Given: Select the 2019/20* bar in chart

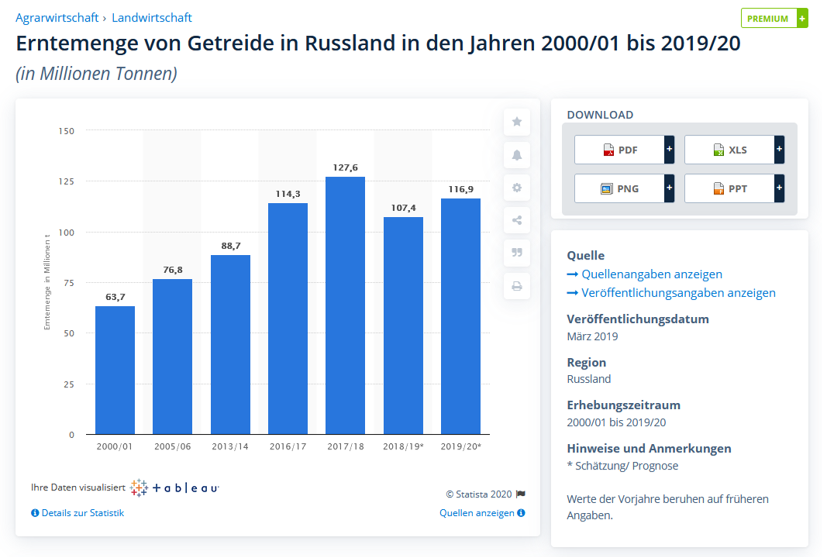Looking at the screenshot, I should (x=461, y=316).
